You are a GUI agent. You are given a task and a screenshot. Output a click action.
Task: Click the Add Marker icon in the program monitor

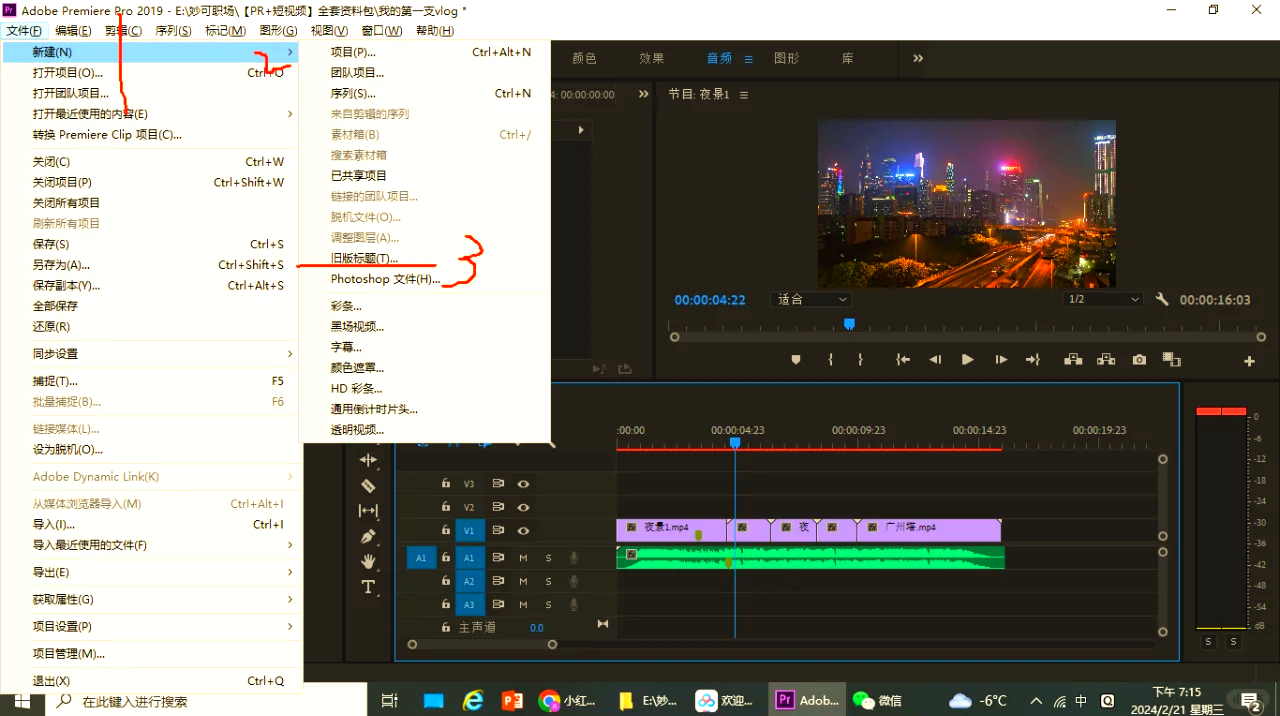[797, 360]
